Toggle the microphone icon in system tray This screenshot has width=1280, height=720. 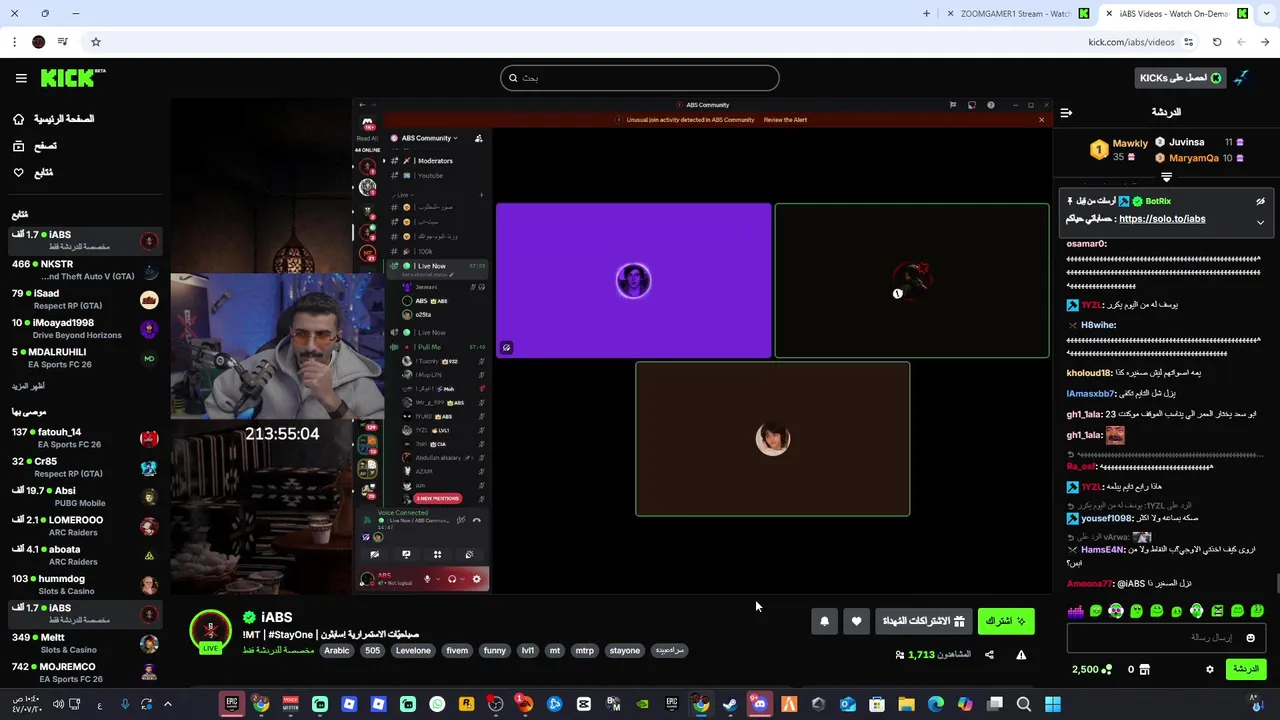(x=124, y=704)
